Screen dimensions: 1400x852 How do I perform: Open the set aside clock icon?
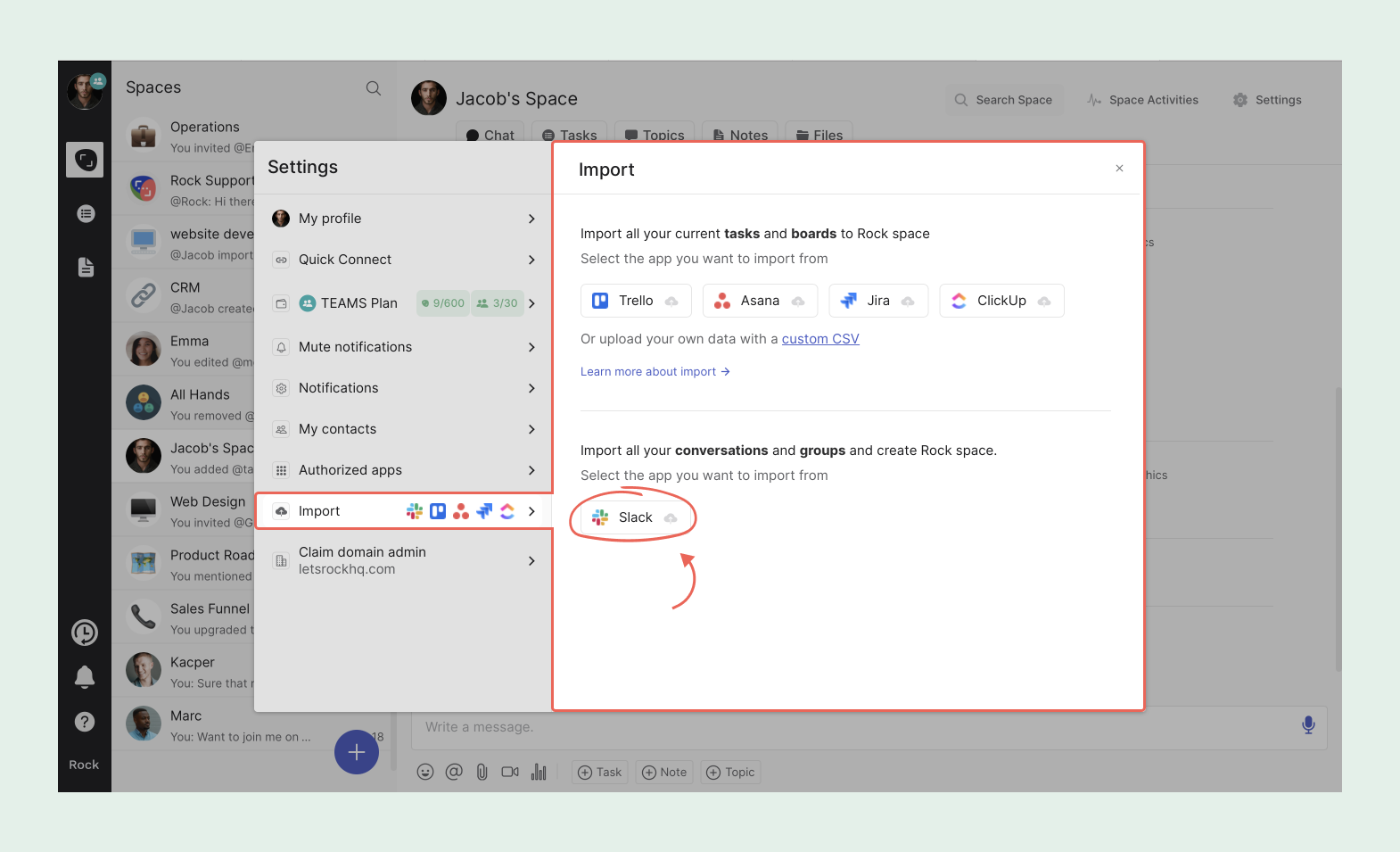point(85,633)
